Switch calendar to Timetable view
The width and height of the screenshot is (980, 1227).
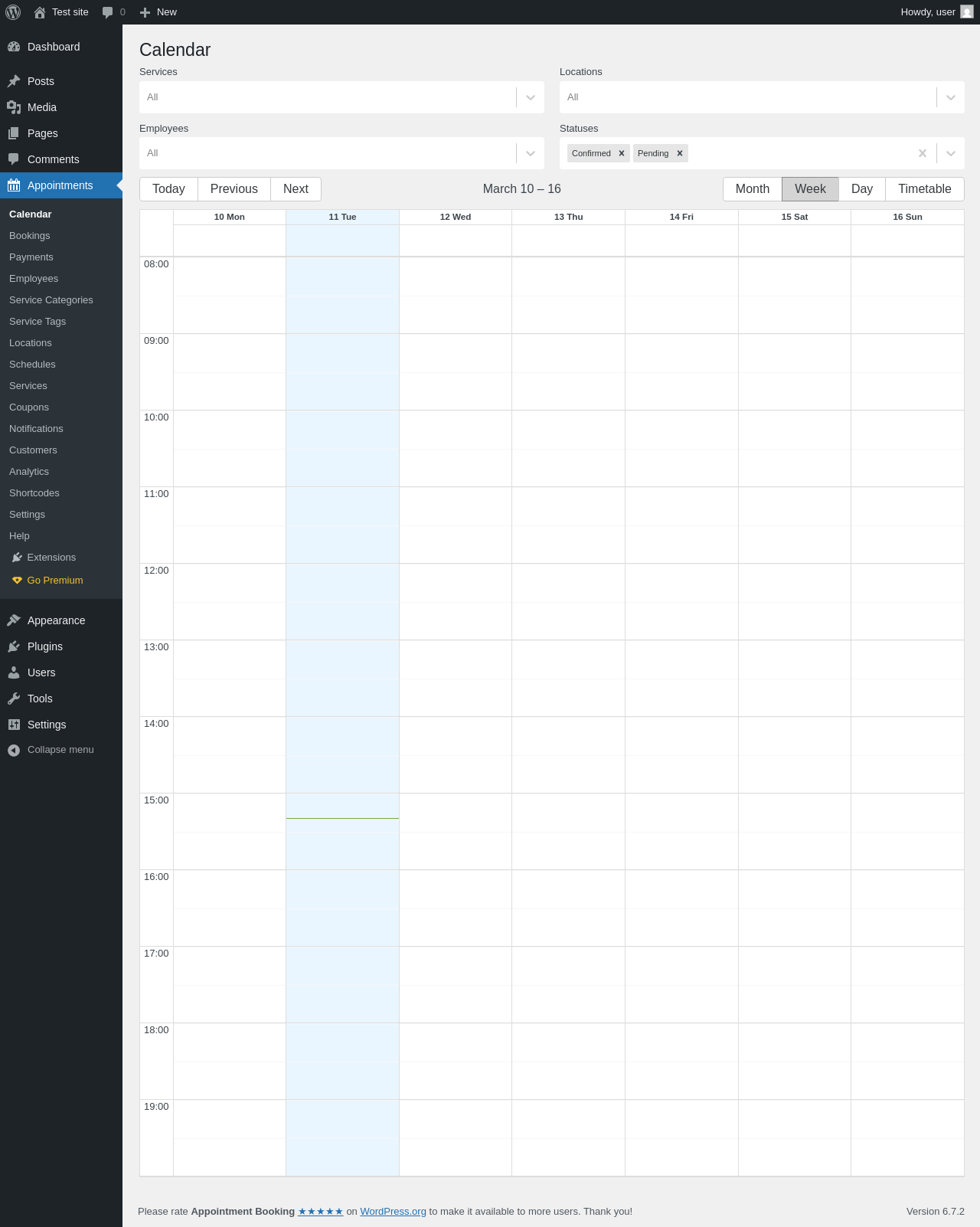[x=925, y=189]
